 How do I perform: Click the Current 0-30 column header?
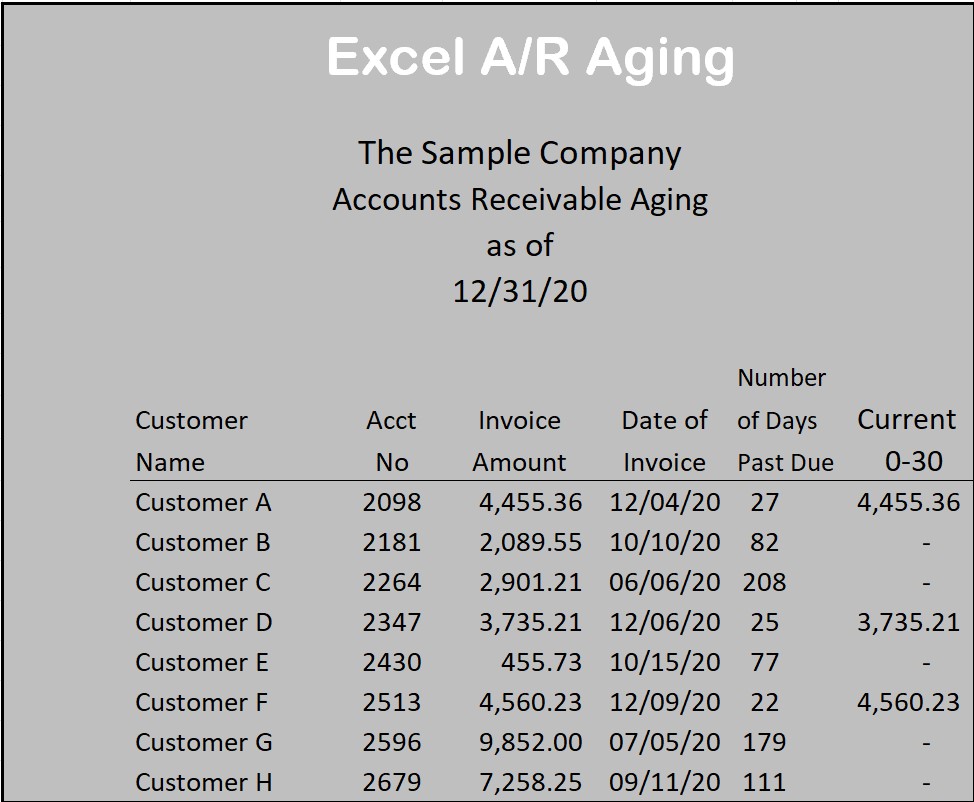coord(907,440)
